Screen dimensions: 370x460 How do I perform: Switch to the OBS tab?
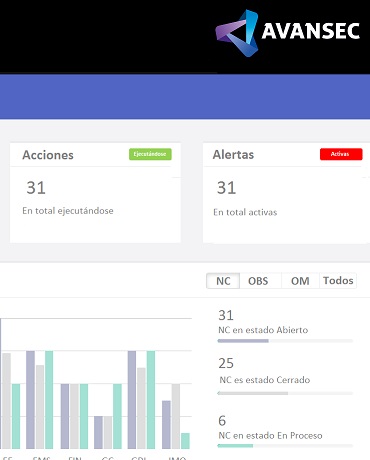tap(258, 281)
